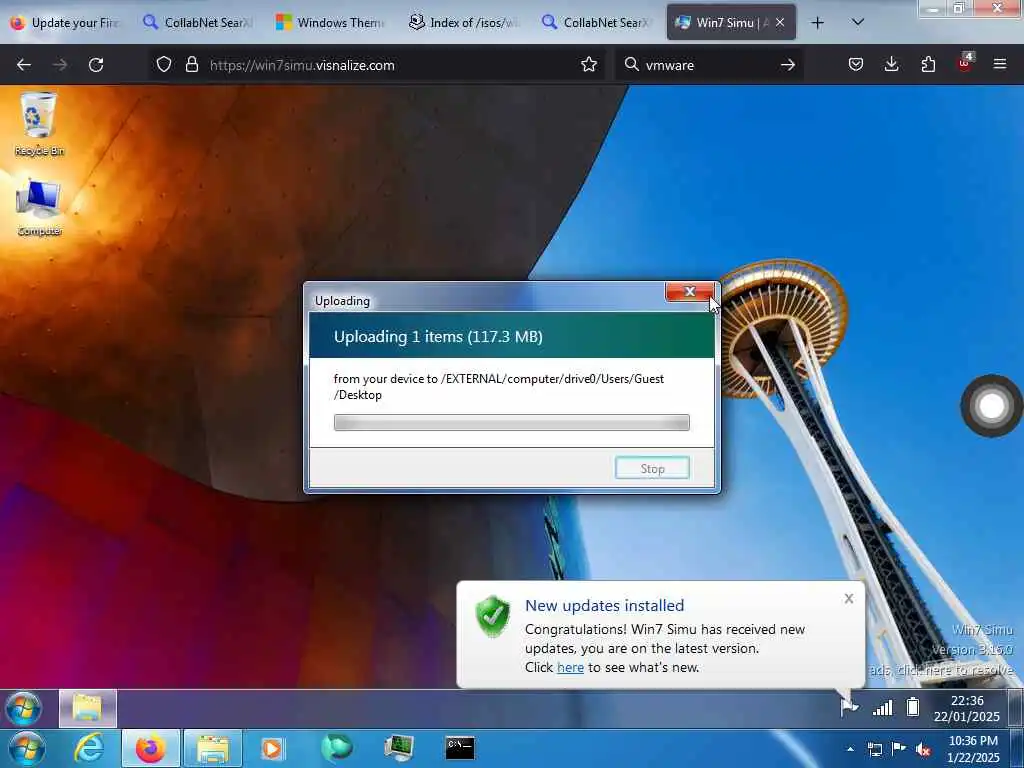Image resolution: width=1024 pixels, height=768 pixels.
Task: Check the battery icon in the simulator tray
Action: [x=913, y=707]
